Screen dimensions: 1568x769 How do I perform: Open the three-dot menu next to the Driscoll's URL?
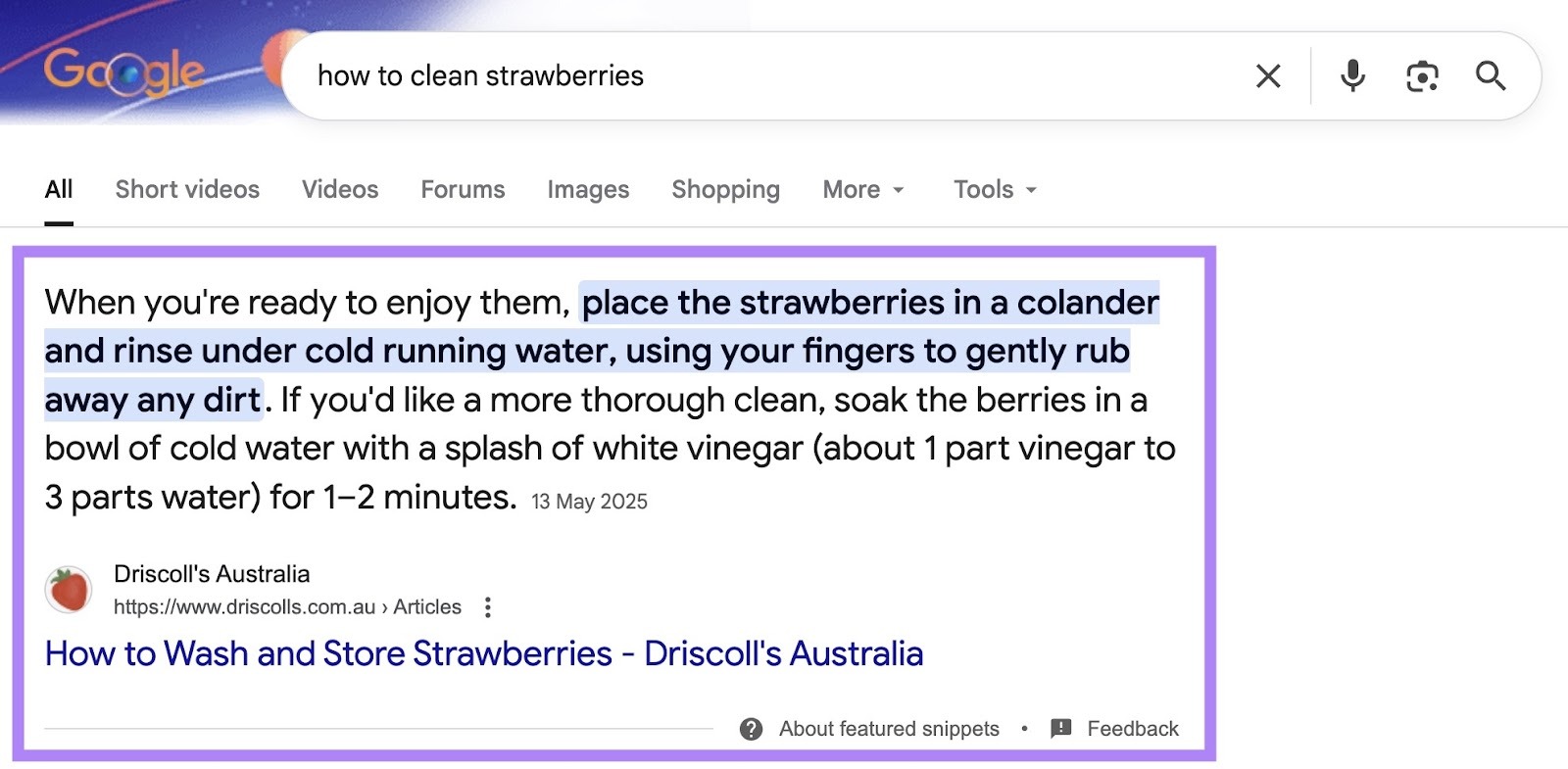pyautogui.click(x=488, y=607)
